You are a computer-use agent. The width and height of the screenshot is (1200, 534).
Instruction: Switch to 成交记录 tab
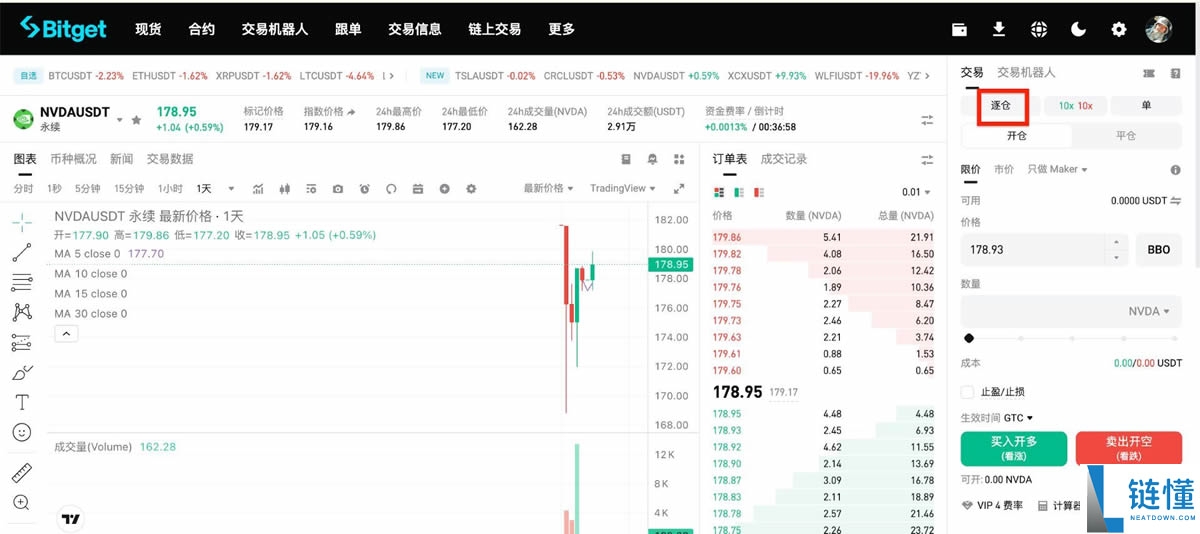click(x=783, y=158)
